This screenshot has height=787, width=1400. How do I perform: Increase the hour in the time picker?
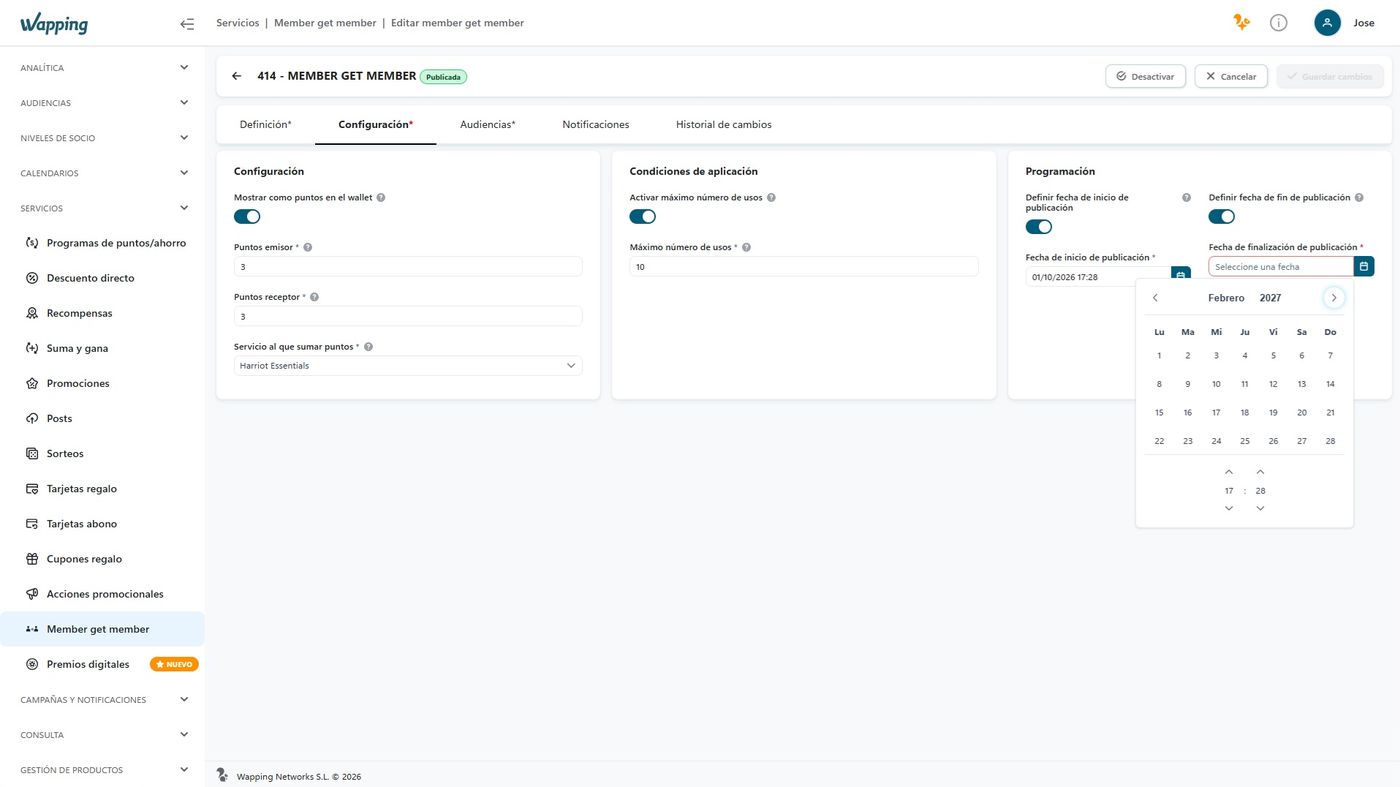(x=1229, y=472)
